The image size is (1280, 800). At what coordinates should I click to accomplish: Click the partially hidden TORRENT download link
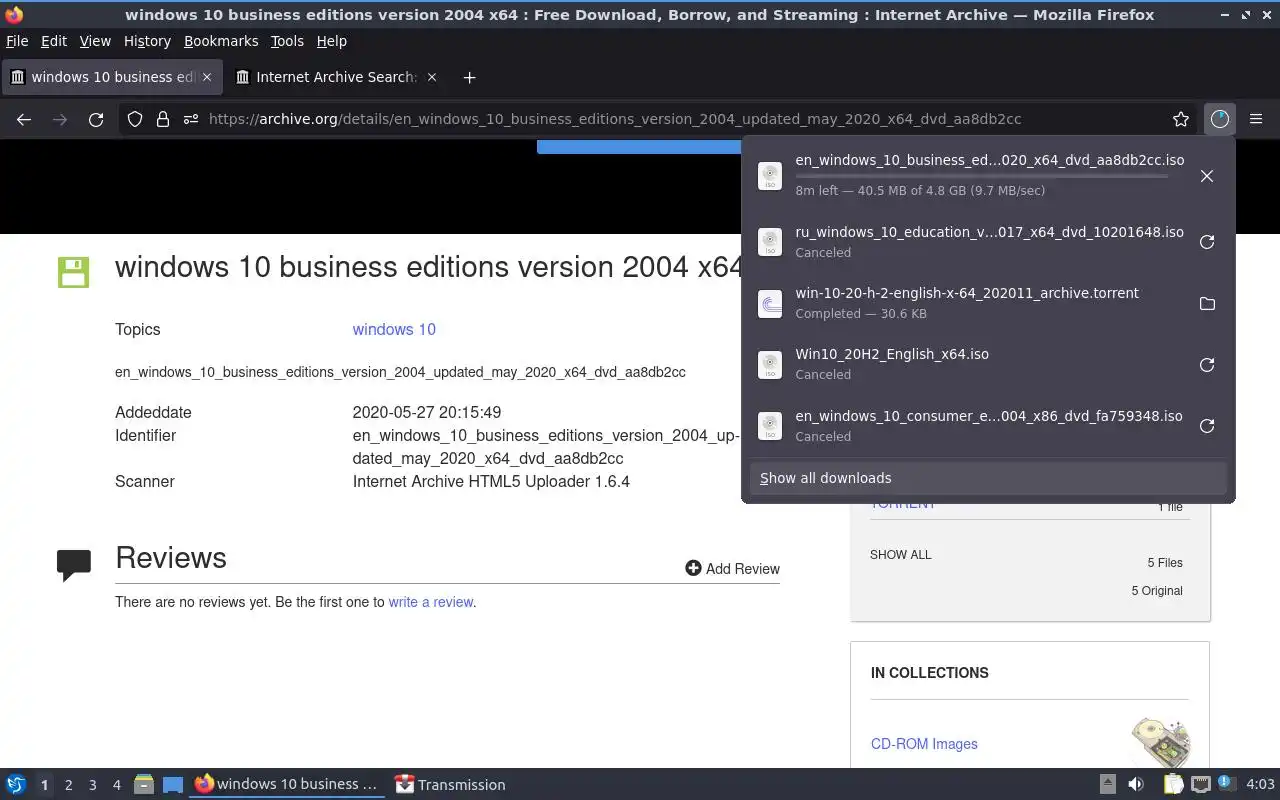(903, 505)
